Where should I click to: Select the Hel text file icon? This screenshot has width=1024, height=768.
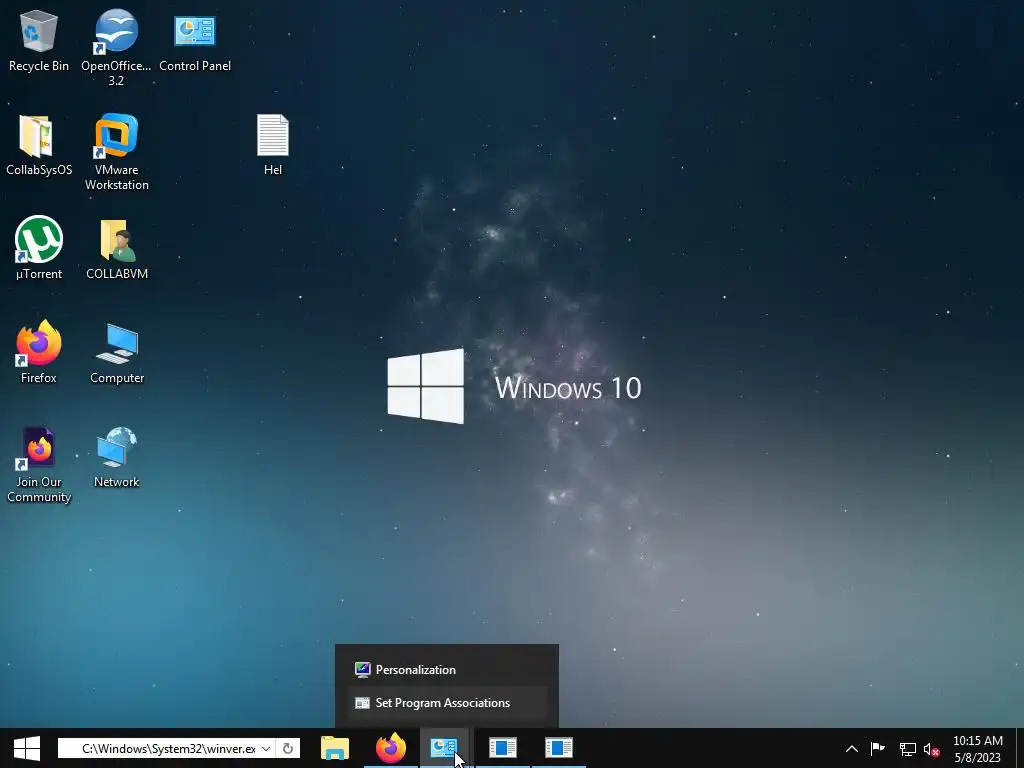pyautogui.click(x=273, y=145)
